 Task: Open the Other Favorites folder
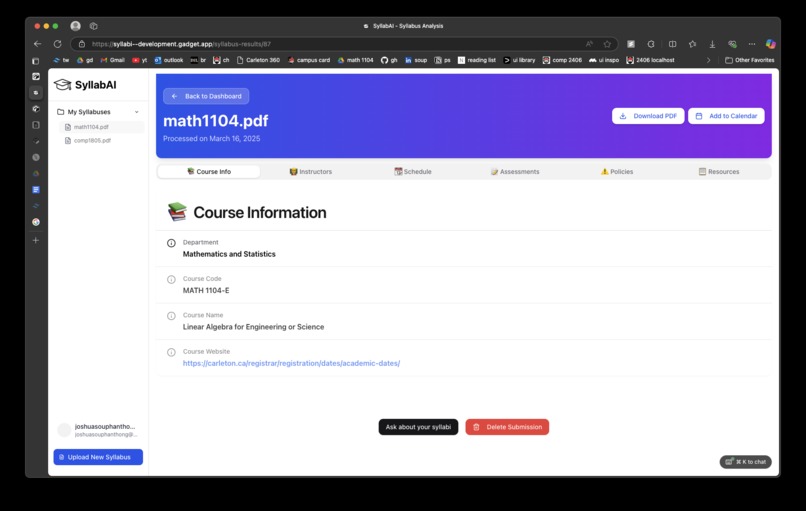coord(749,60)
